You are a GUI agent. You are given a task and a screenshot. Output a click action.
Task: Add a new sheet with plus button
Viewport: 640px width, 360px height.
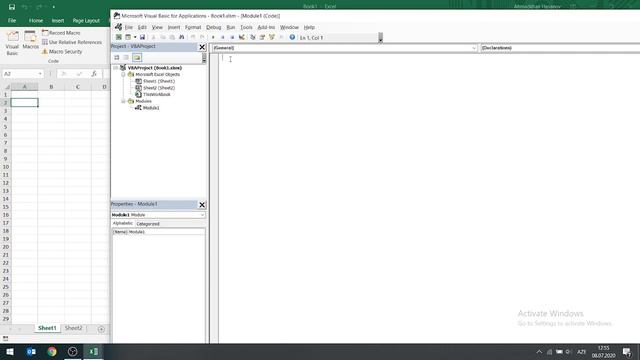[101, 329]
